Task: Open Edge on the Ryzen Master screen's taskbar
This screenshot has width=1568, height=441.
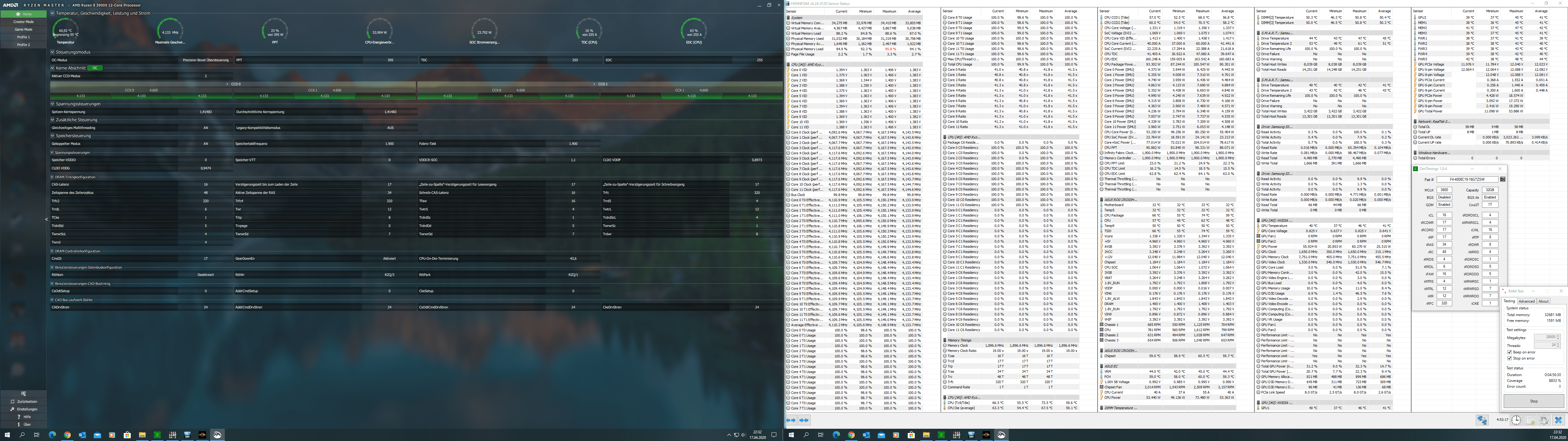Action: point(52,435)
